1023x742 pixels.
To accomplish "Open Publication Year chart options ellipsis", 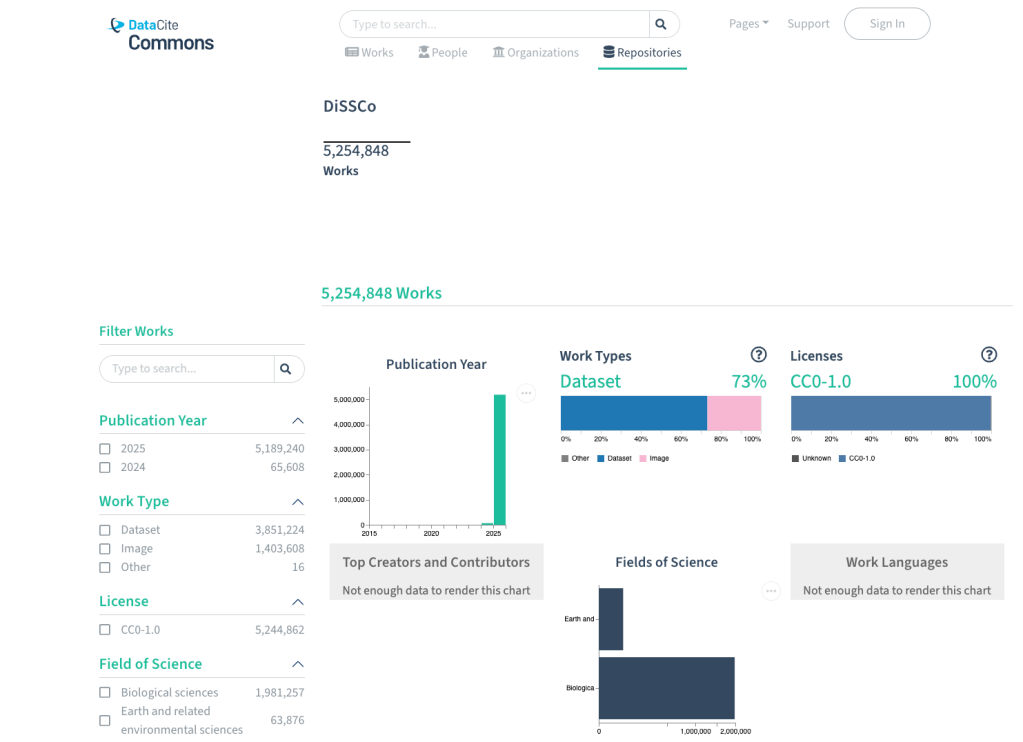I will click(526, 393).
